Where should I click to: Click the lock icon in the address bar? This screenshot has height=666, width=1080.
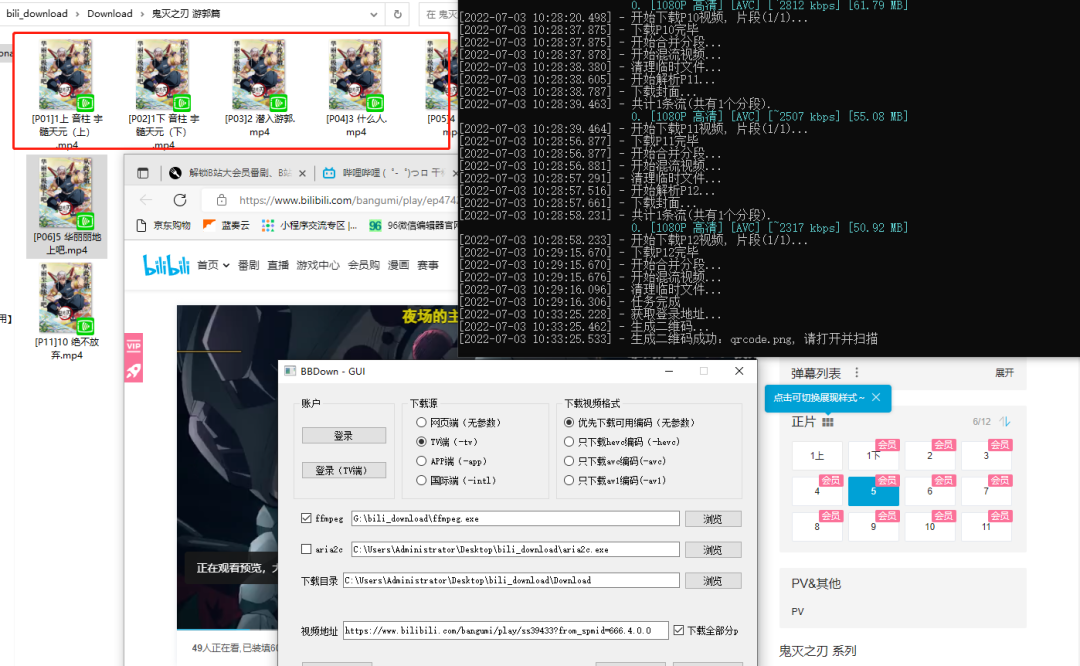click(221, 200)
